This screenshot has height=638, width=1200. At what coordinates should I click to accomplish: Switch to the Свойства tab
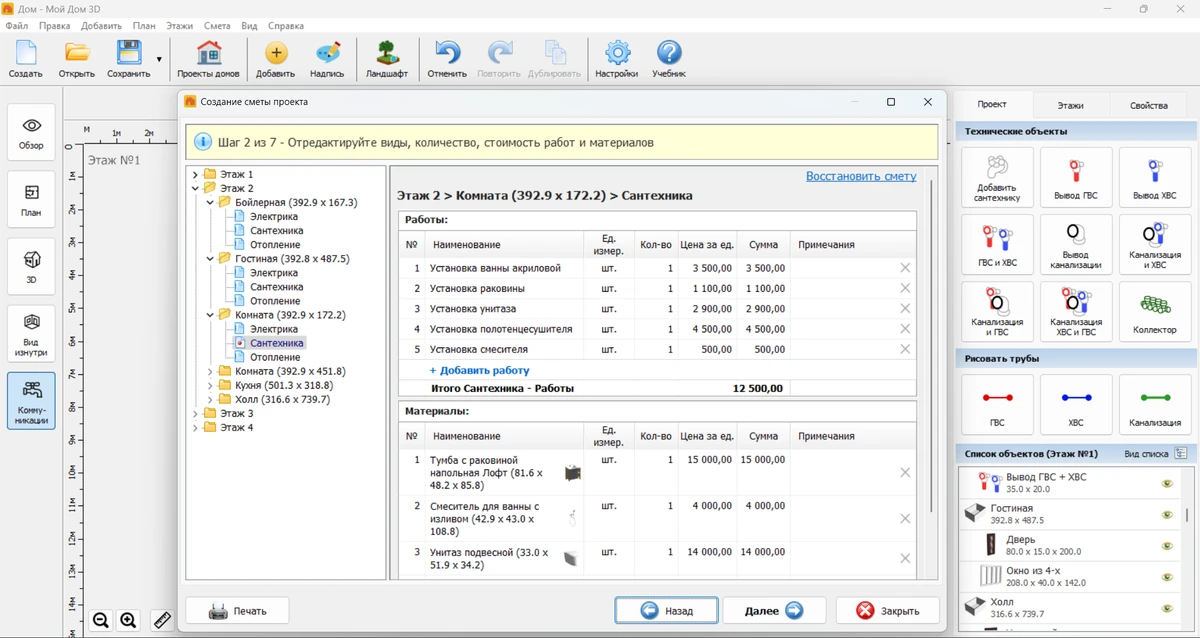[x=1148, y=105]
